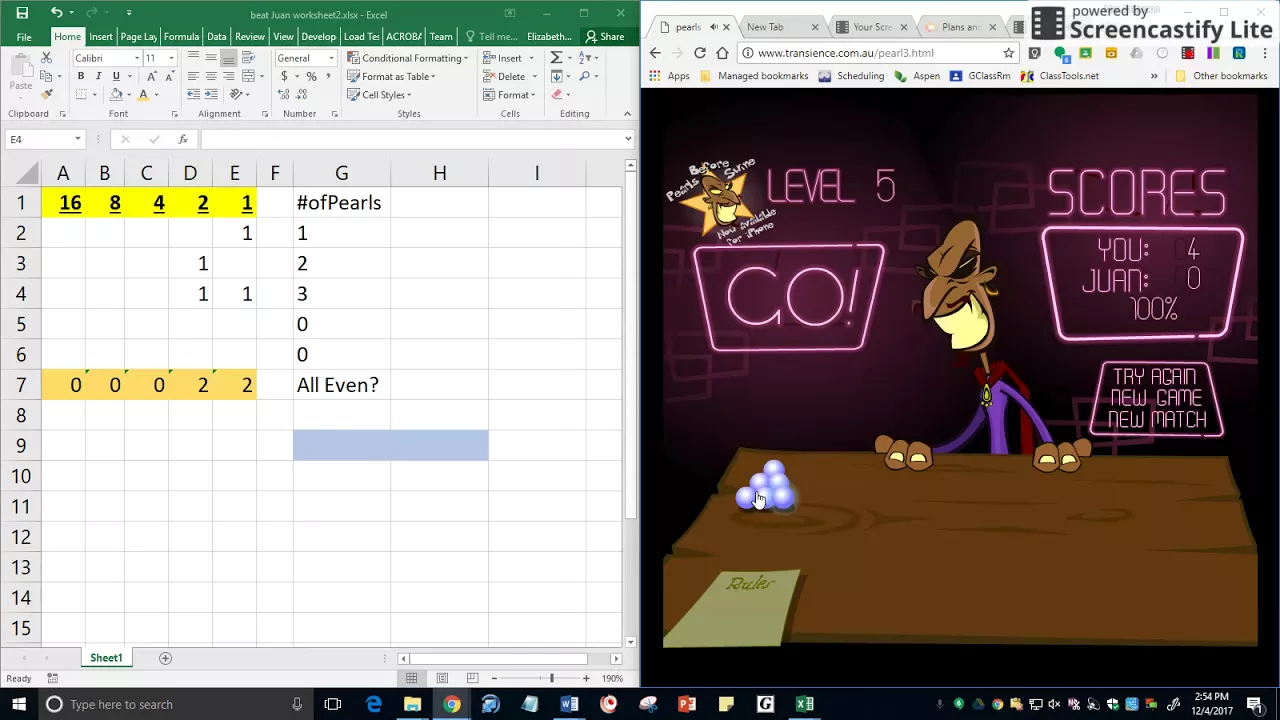The image size is (1280, 720).
Task: Click the Word icon in taskbar
Action: [569, 704]
